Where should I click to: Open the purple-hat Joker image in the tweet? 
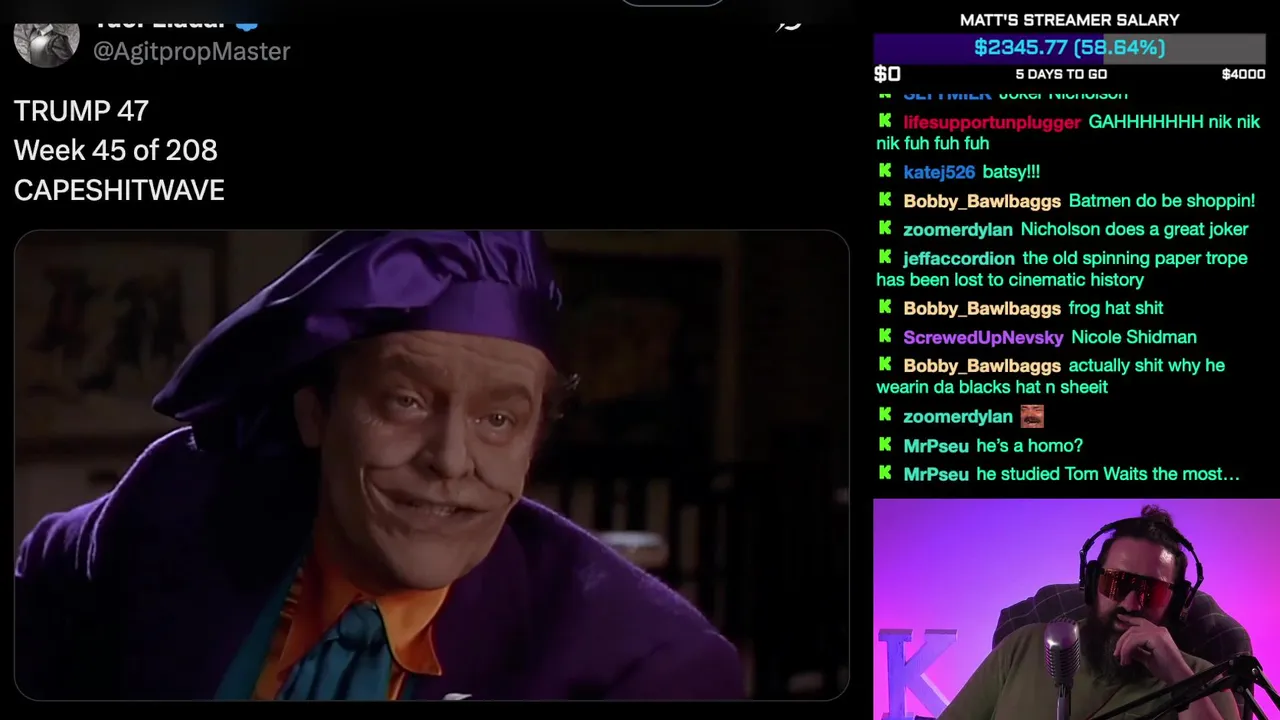tap(431, 465)
